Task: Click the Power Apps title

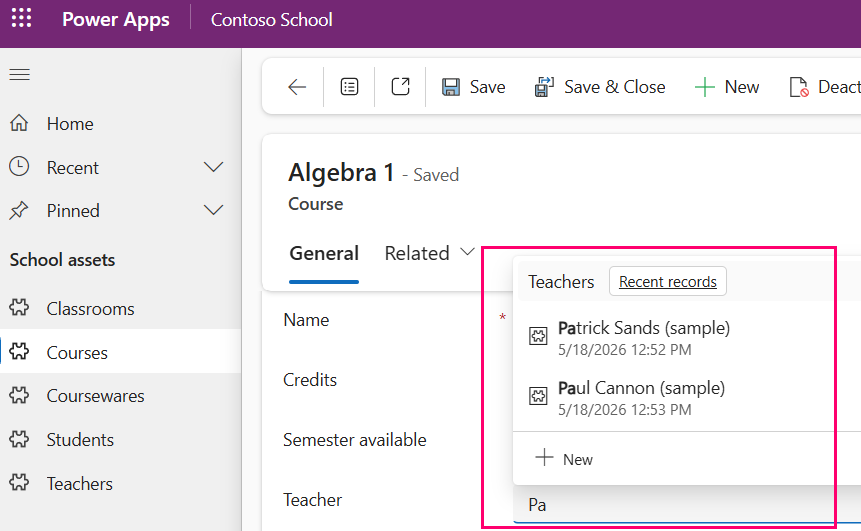Action: click(x=115, y=19)
